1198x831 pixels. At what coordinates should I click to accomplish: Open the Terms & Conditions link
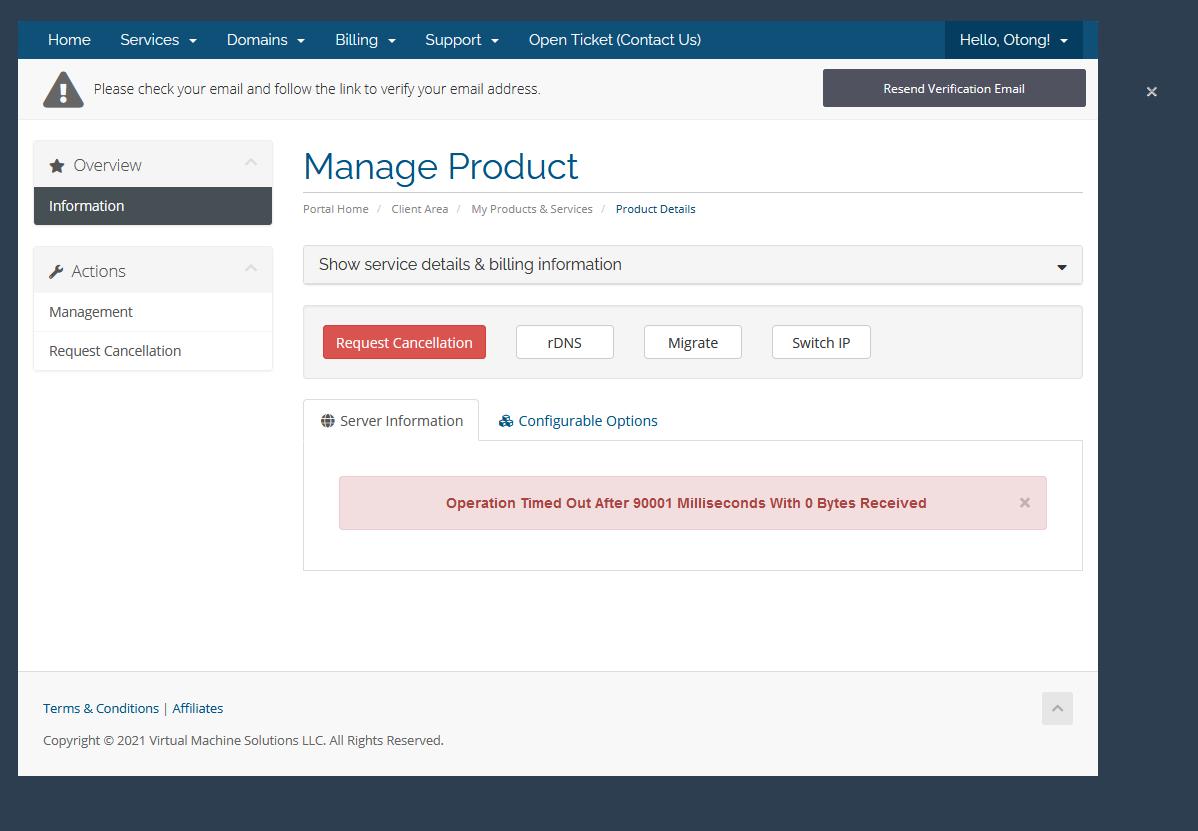pyautogui.click(x=101, y=709)
